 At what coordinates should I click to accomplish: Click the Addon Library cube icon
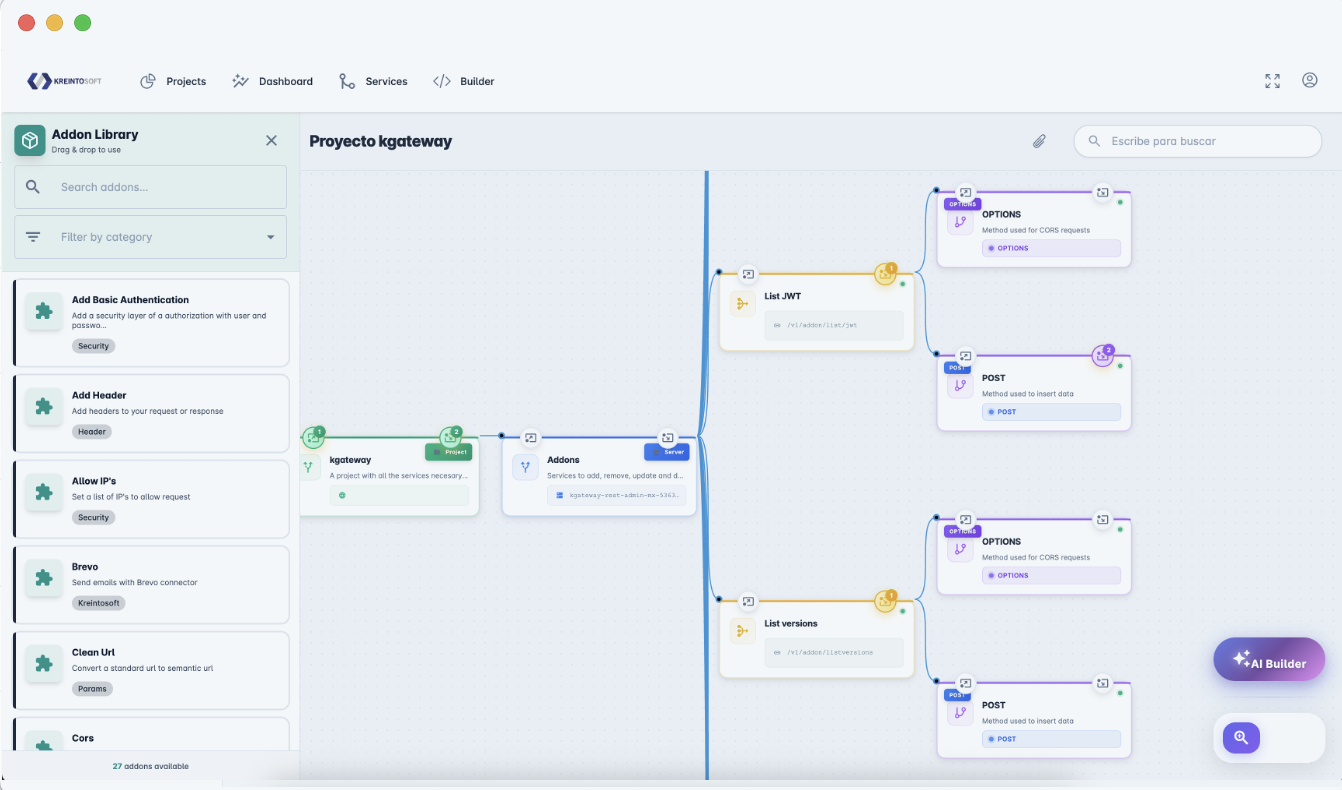30,140
